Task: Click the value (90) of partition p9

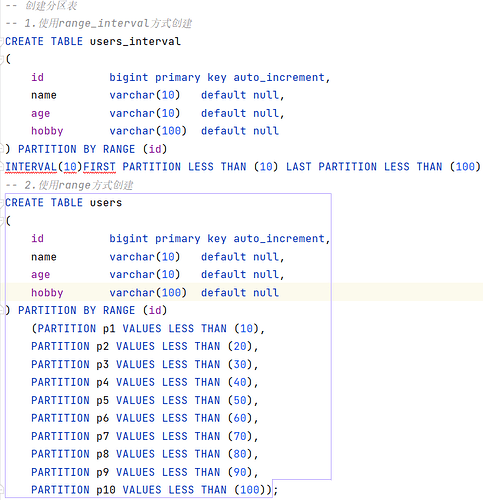Action: pos(240,472)
